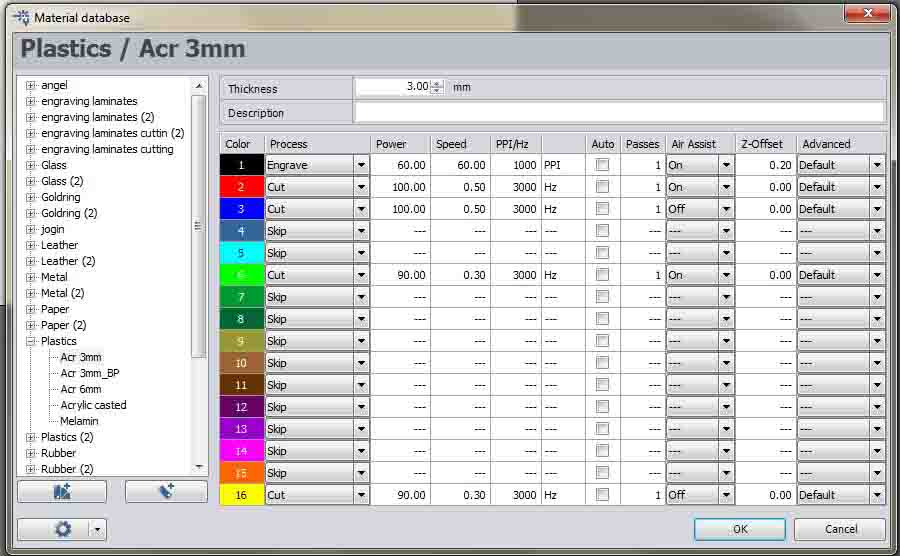
Task: Select Acr 3mm_BP material
Action: pyautogui.click(x=90, y=373)
